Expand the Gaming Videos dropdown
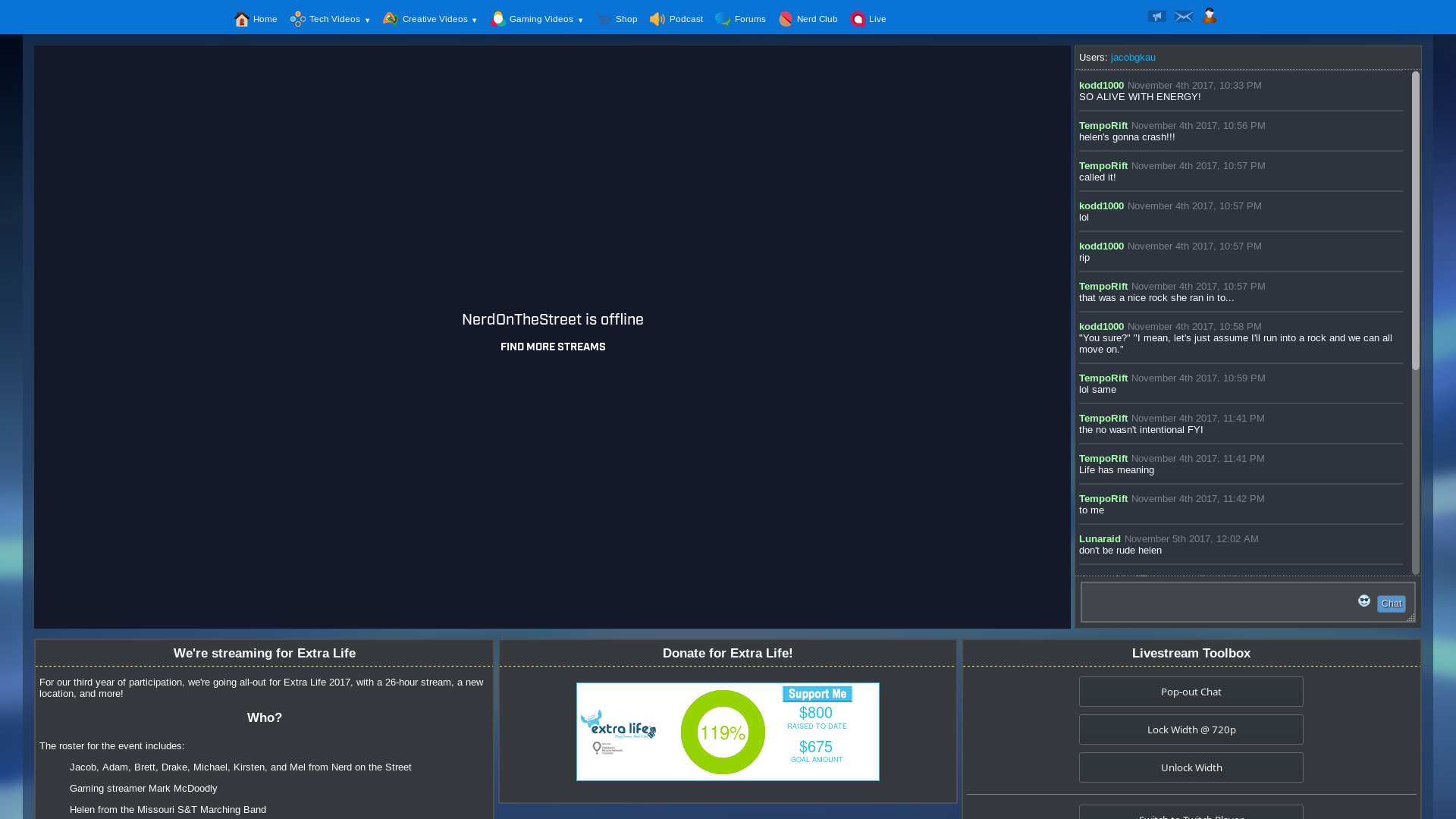Image resolution: width=1456 pixels, height=819 pixels. coord(537,20)
